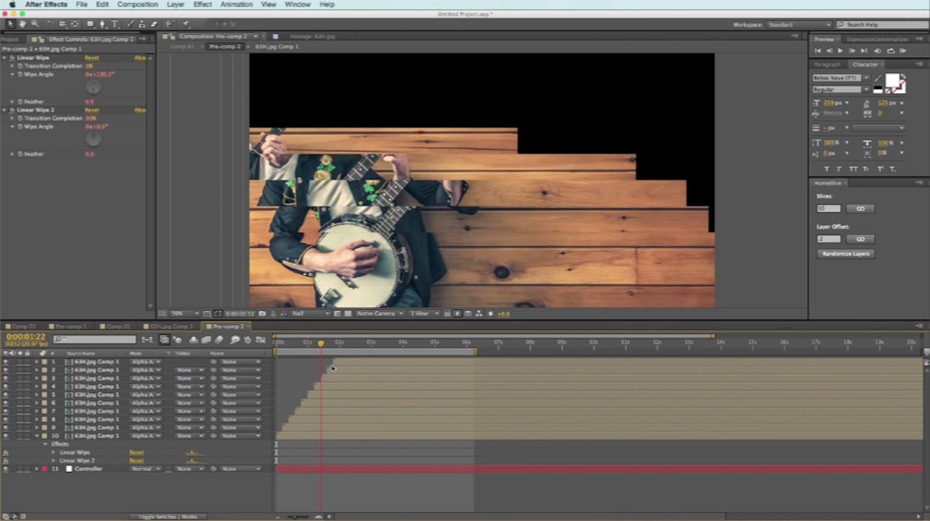Reset the Linear Wipe 2 effect
This screenshot has width=930, height=521.
point(91,110)
